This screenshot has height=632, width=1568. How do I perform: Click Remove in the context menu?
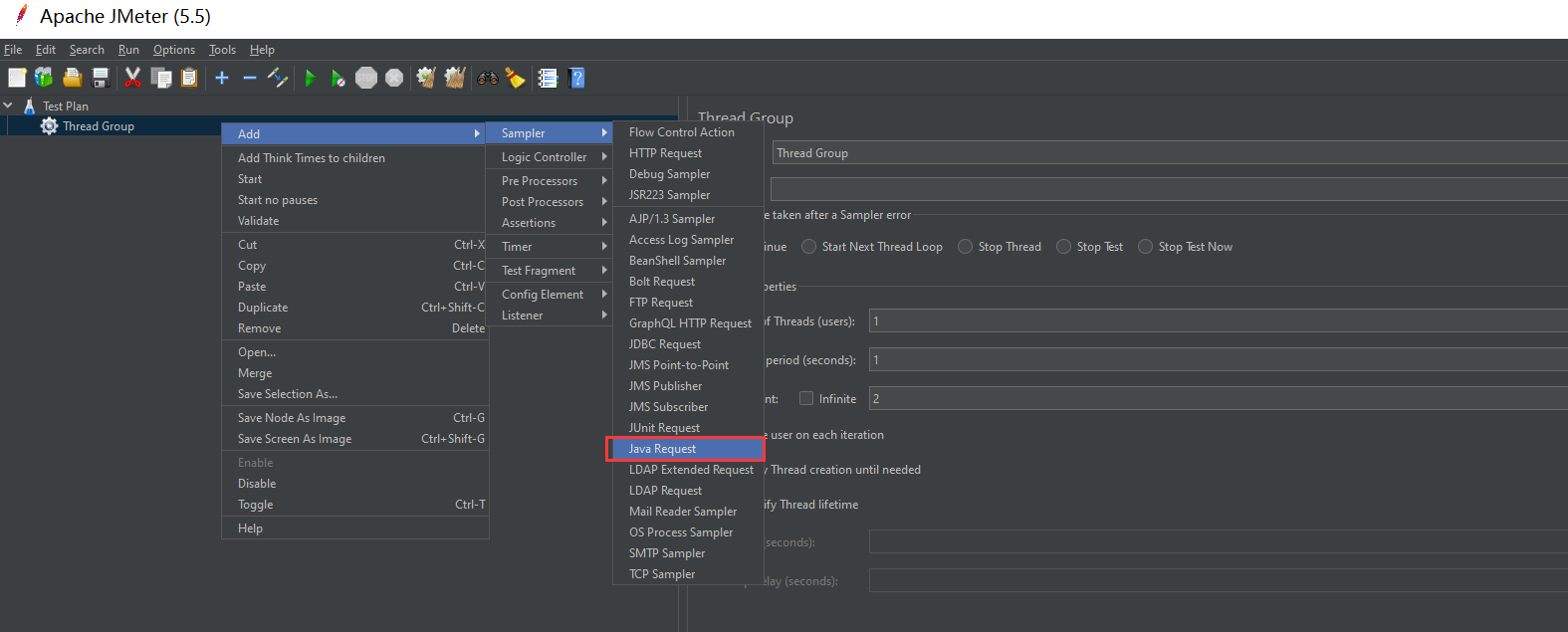(354, 328)
